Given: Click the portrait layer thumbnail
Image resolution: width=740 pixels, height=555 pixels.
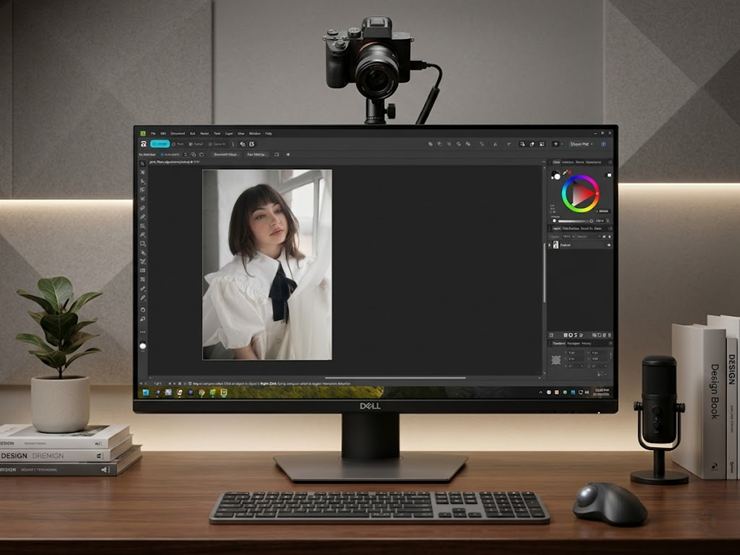Looking at the screenshot, I should pos(556,245).
